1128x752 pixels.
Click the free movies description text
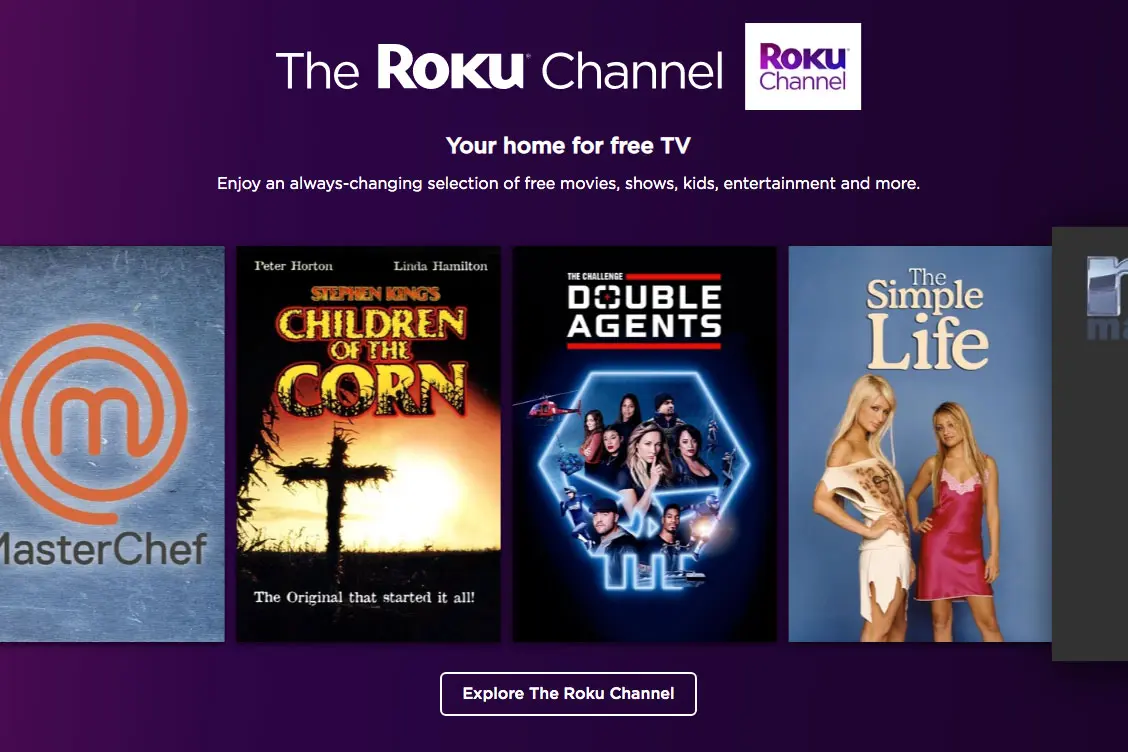(568, 184)
